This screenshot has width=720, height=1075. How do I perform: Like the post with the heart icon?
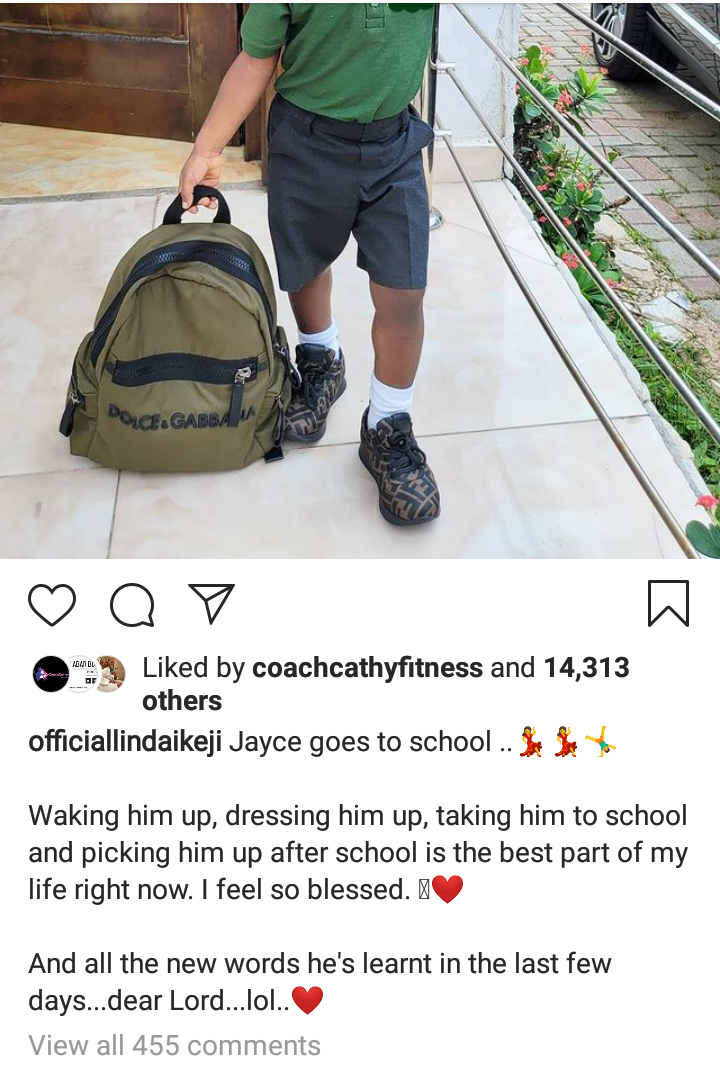pyautogui.click(x=52, y=604)
